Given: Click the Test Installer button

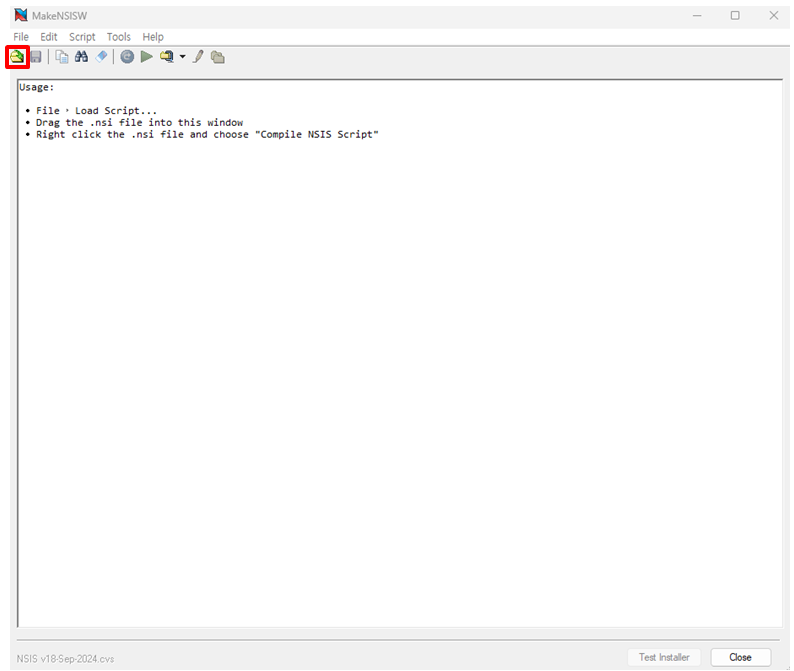Looking at the screenshot, I should [664, 657].
